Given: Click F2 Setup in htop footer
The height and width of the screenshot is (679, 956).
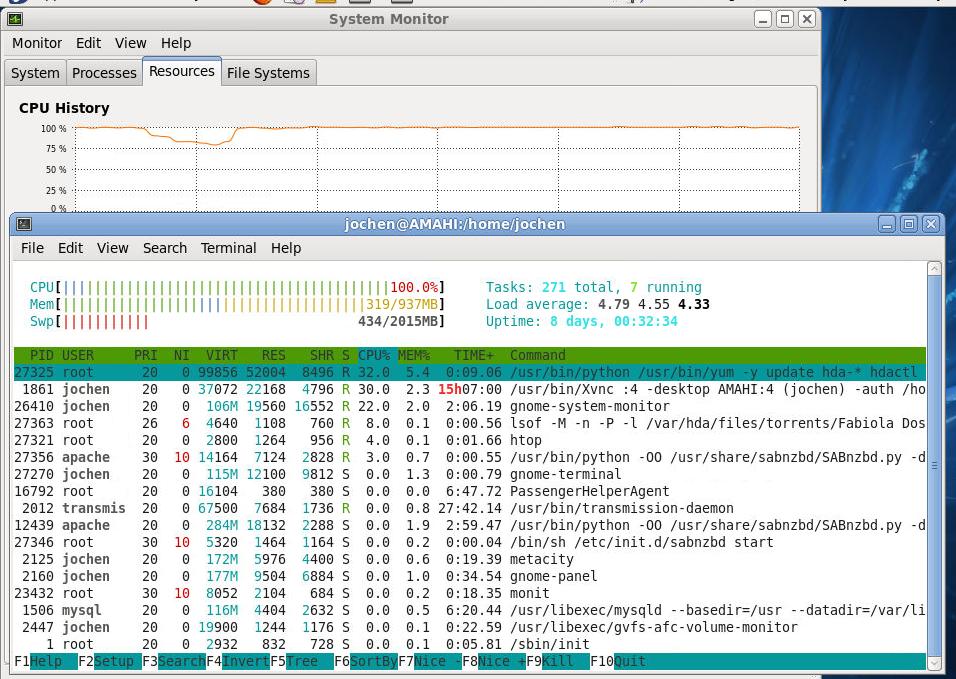Looking at the screenshot, I should [110, 661].
